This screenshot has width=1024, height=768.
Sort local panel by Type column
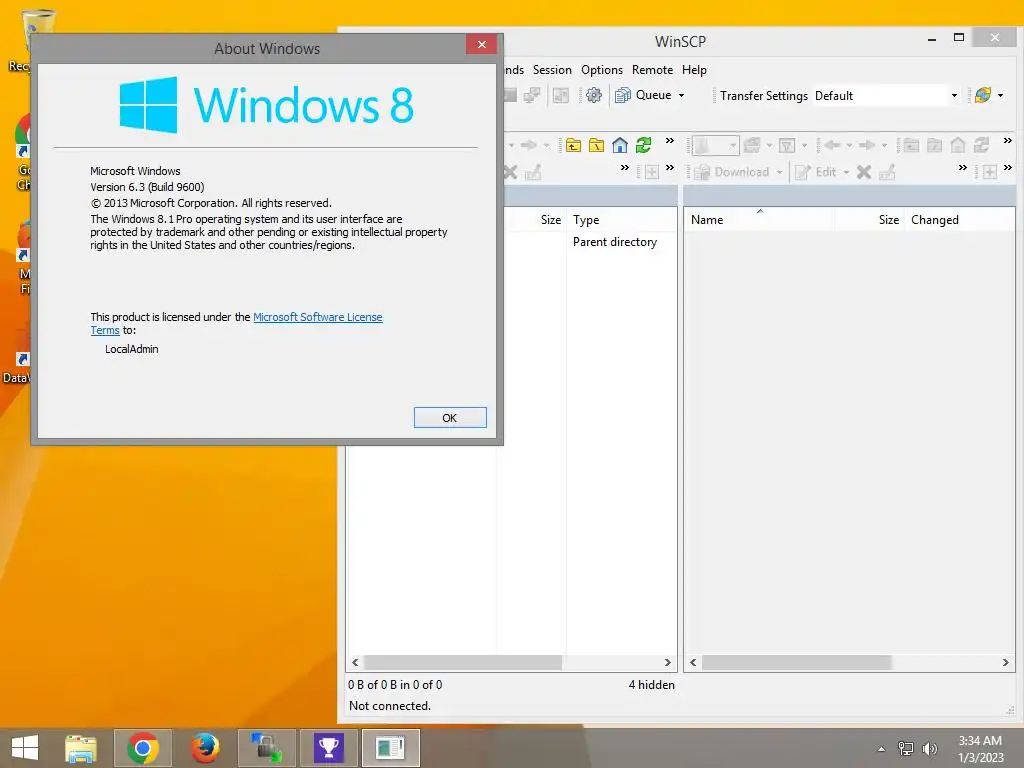pyautogui.click(x=621, y=220)
